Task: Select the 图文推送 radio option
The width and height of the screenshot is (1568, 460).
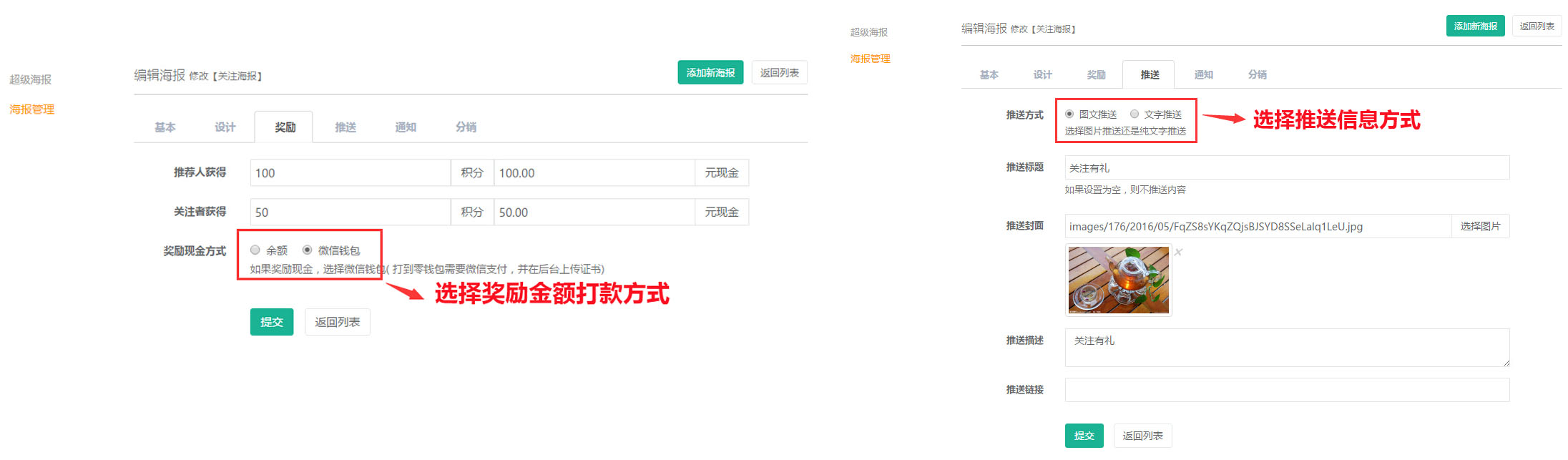Action: point(1069,114)
